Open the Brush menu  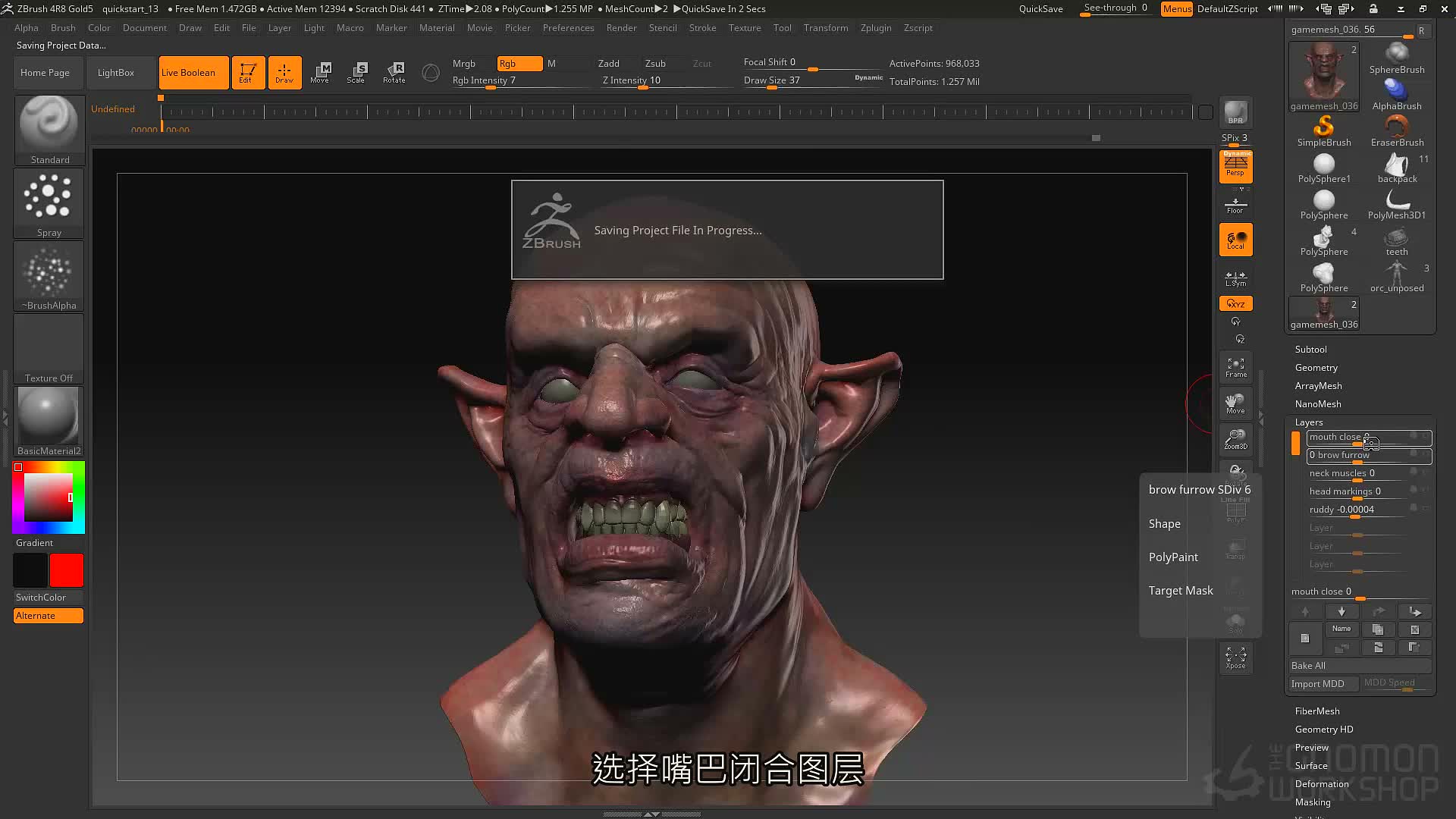click(x=63, y=28)
